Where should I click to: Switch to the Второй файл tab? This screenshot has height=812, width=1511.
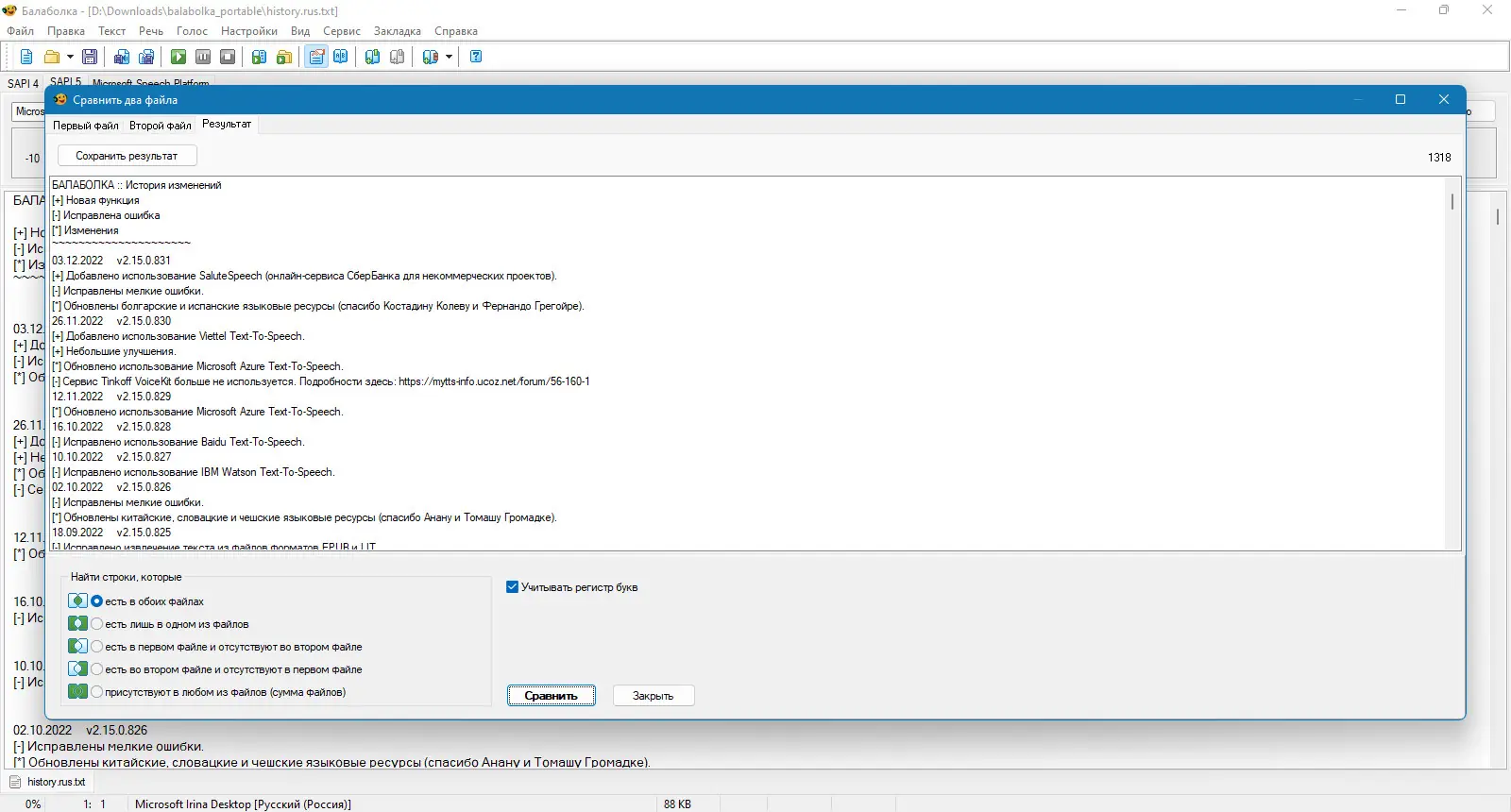pos(161,126)
